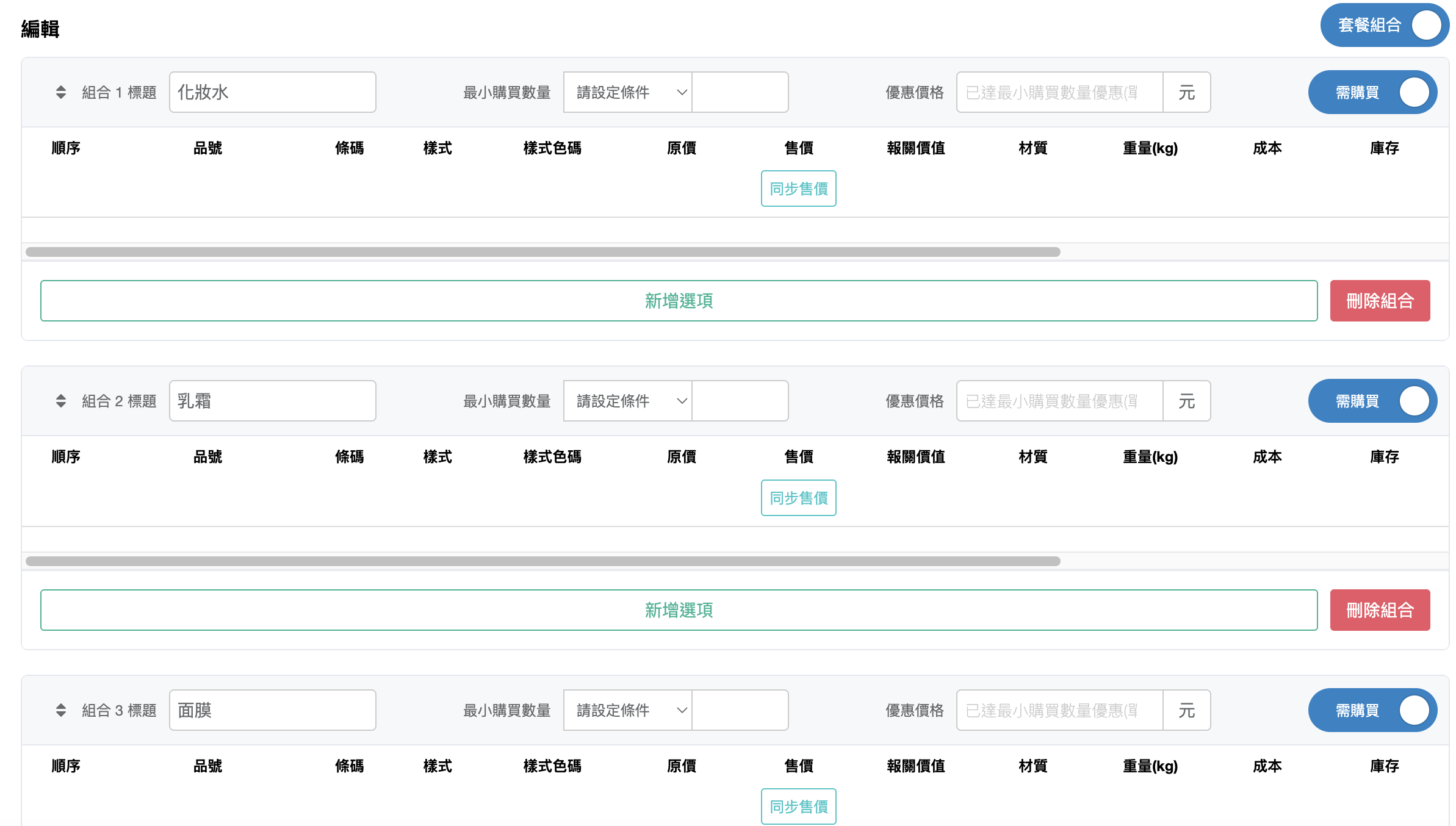Click 優惠價格 input in 組合 1
Viewport: 1456px width, 826px height.
[1059, 92]
